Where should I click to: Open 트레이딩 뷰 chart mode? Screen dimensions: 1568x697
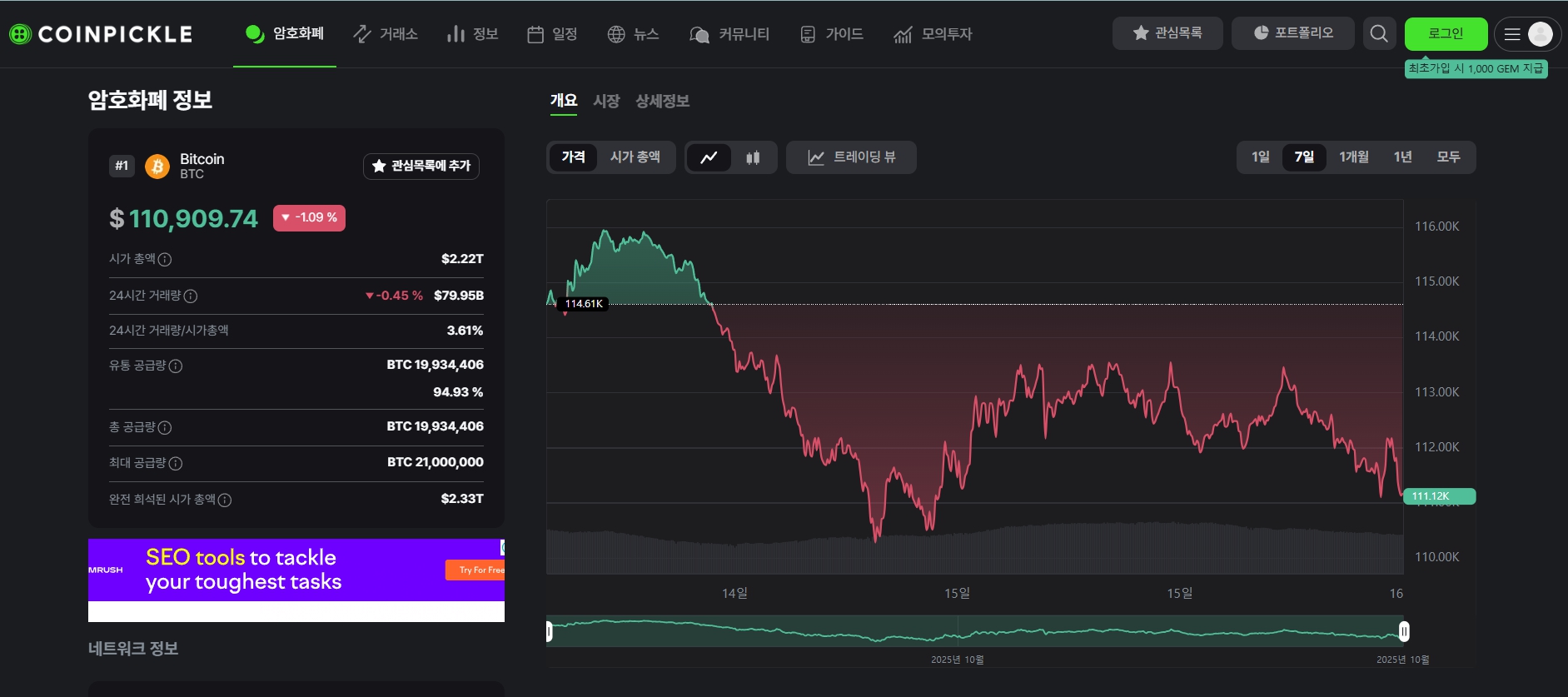point(851,157)
